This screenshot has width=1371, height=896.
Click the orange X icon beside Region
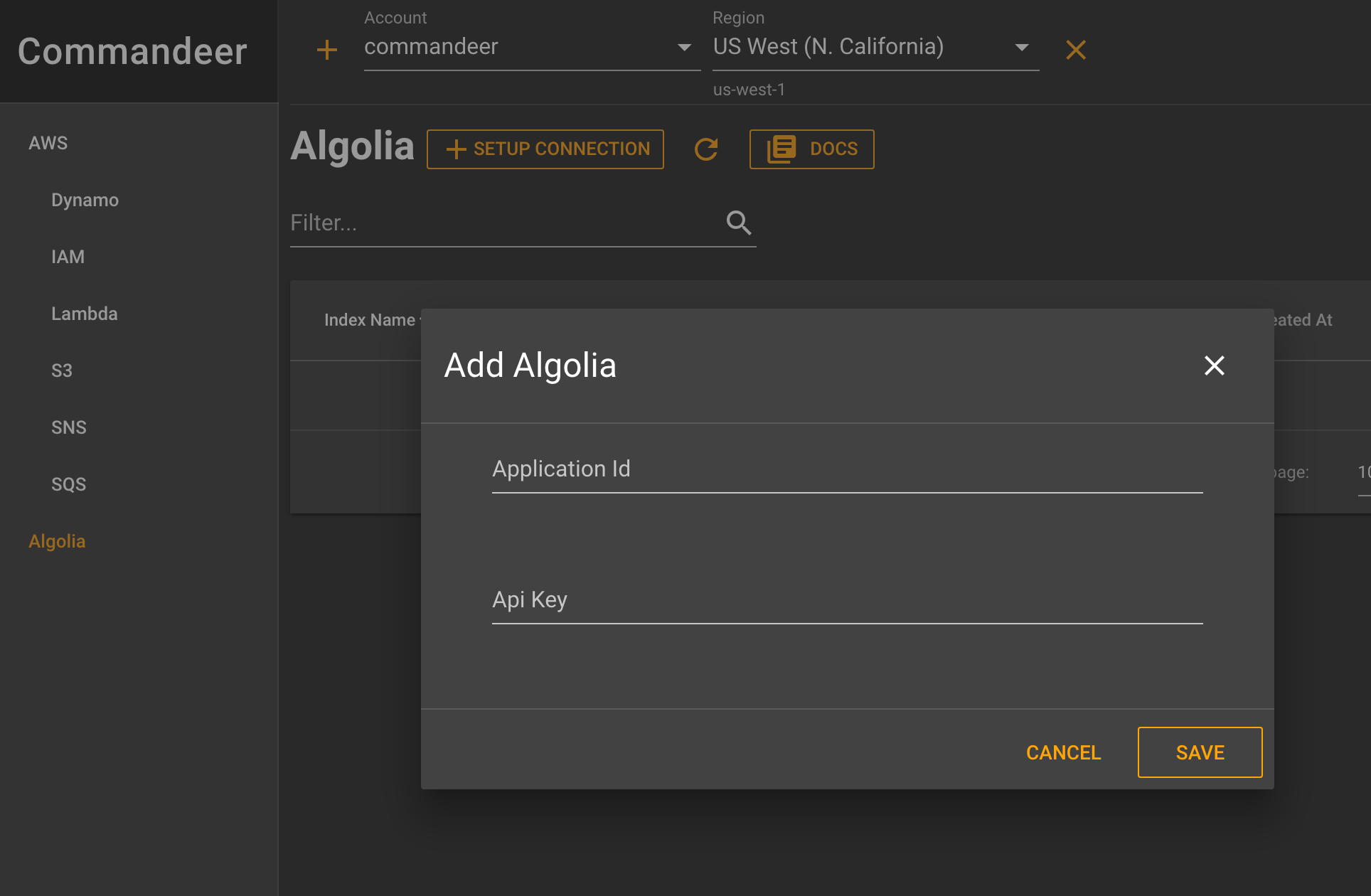(1076, 50)
